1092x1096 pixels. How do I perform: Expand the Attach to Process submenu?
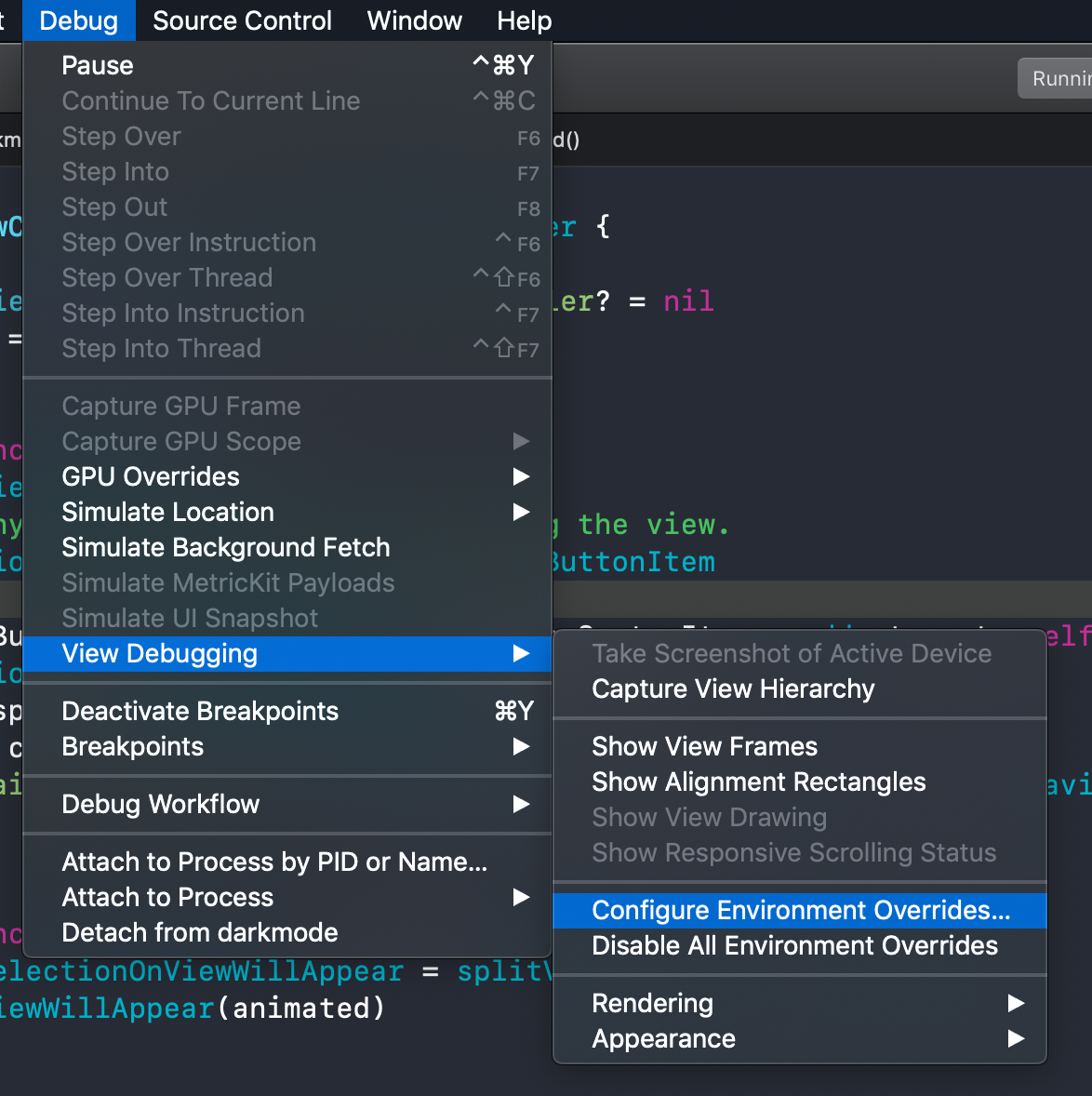(x=167, y=898)
